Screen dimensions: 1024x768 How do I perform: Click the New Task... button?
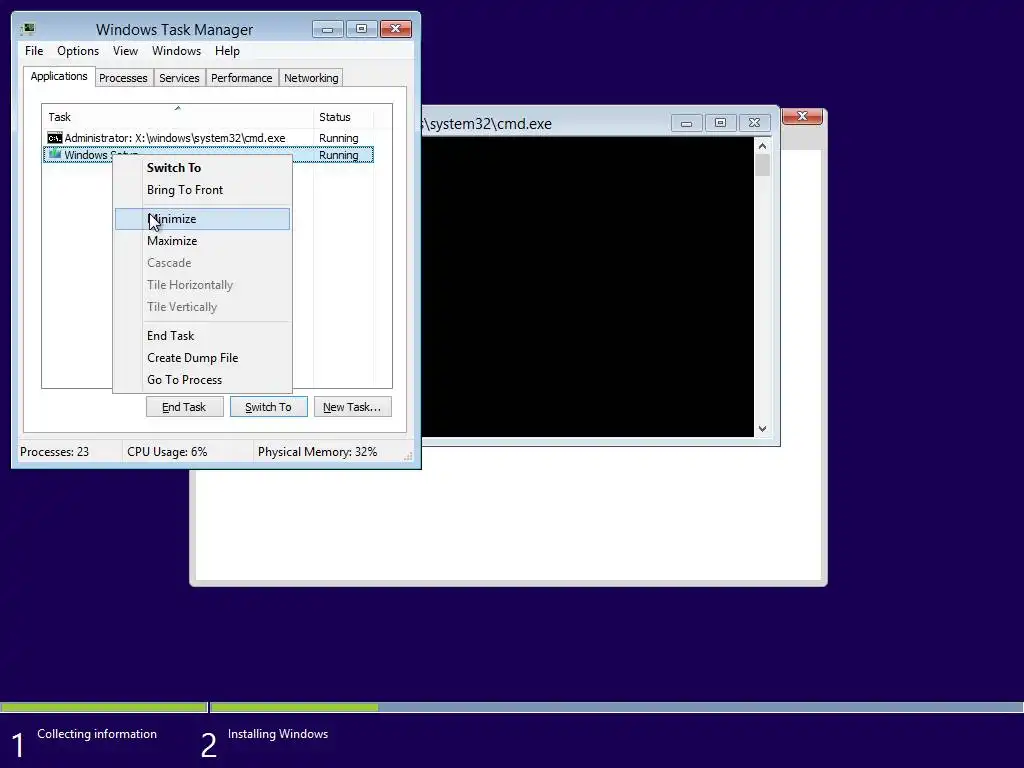[x=352, y=407]
